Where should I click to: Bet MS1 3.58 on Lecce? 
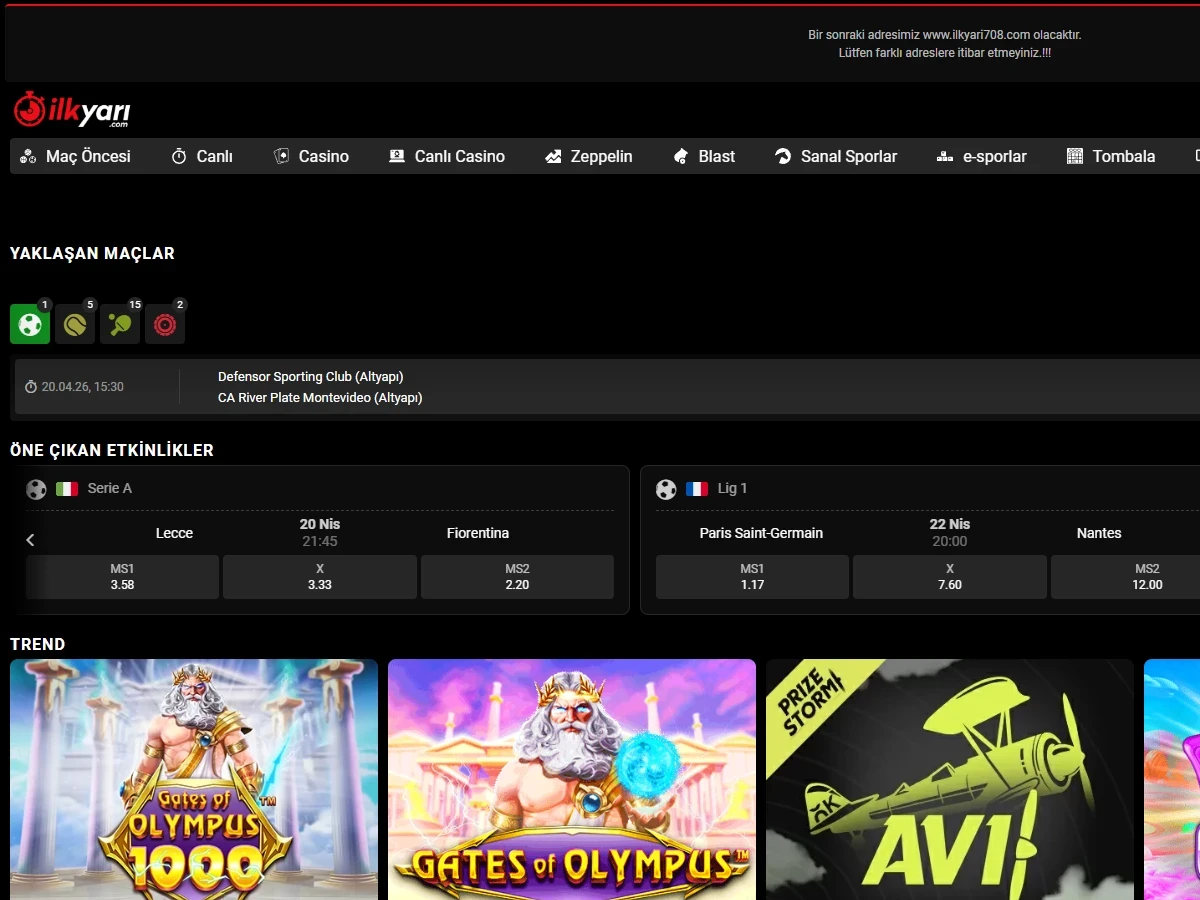pyautogui.click(x=122, y=577)
